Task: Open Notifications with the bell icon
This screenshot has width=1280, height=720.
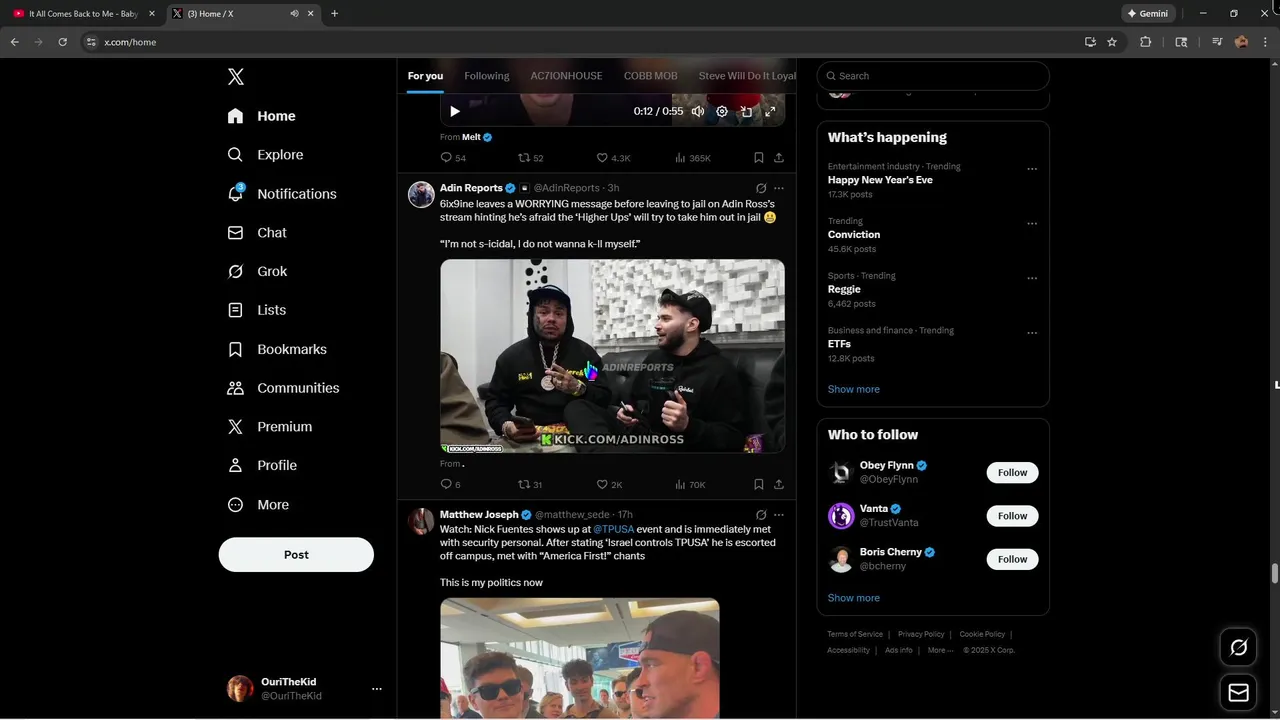Action: click(282, 194)
